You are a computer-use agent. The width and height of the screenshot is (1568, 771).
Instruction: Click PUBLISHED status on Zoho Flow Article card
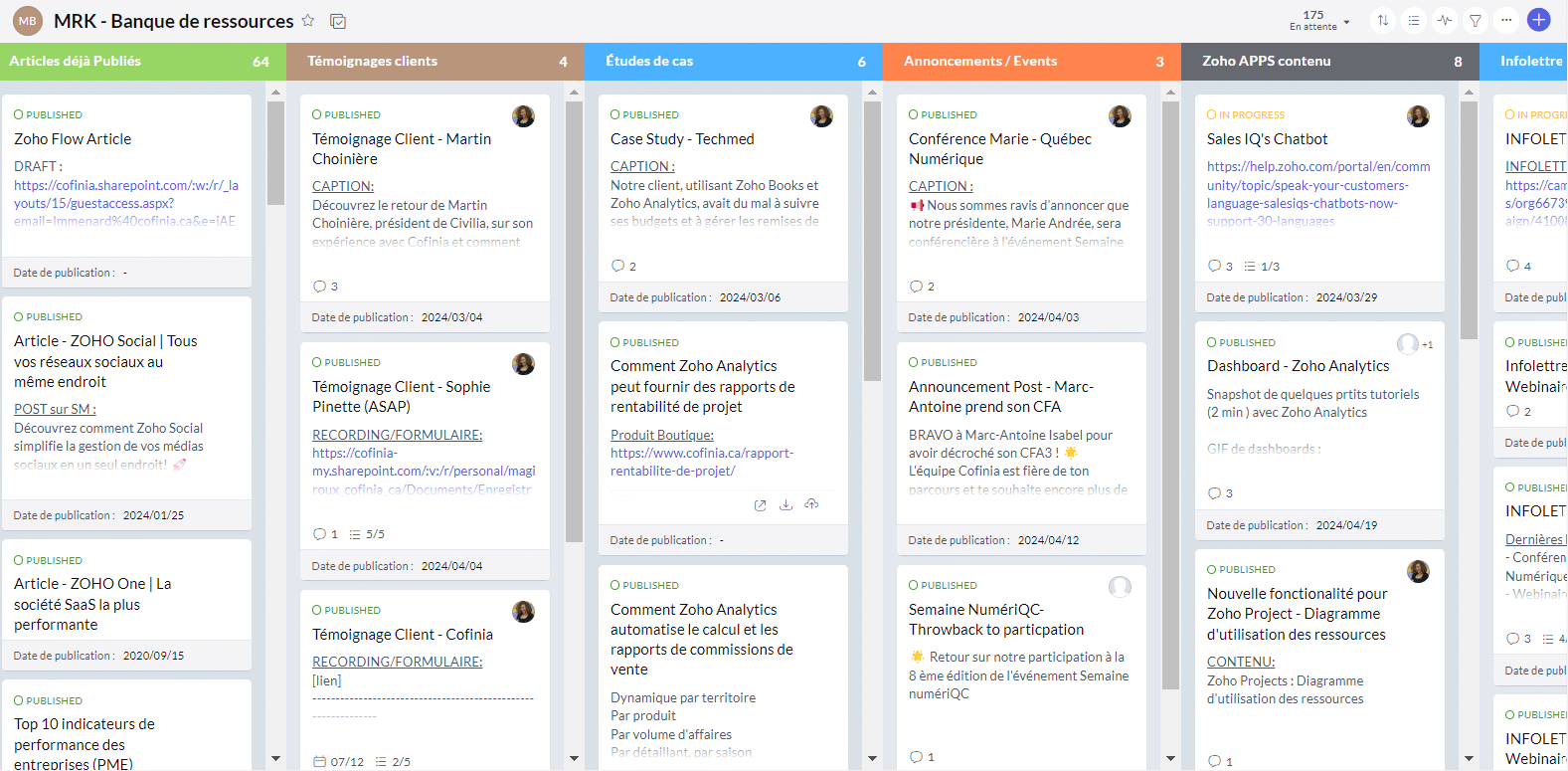48,115
